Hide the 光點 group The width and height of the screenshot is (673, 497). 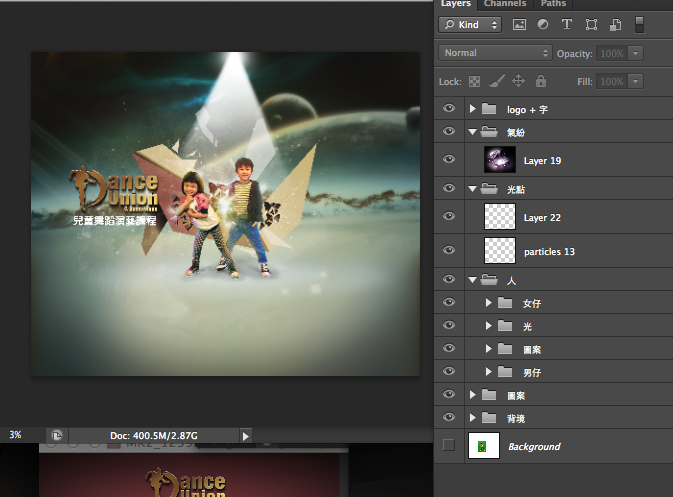point(449,188)
